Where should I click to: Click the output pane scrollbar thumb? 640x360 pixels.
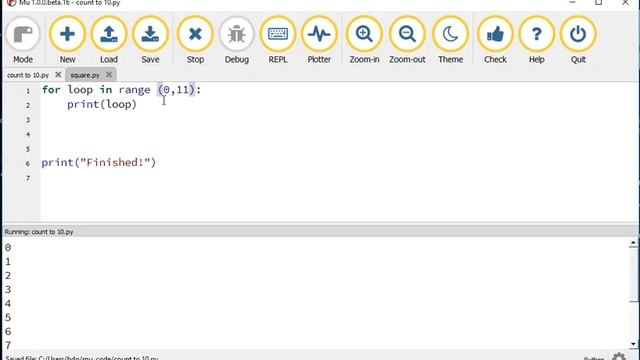click(x=633, y=274)
